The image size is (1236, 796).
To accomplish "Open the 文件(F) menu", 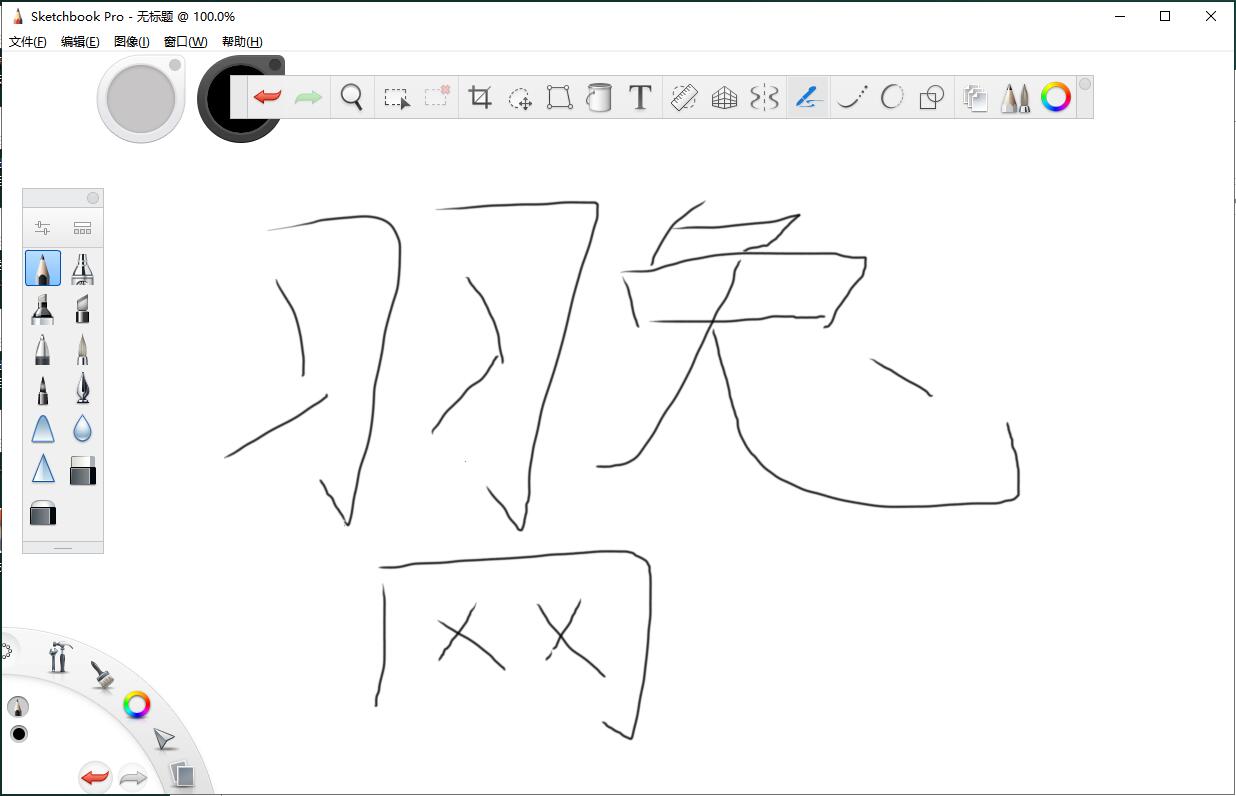I will (x=27, y=42).
